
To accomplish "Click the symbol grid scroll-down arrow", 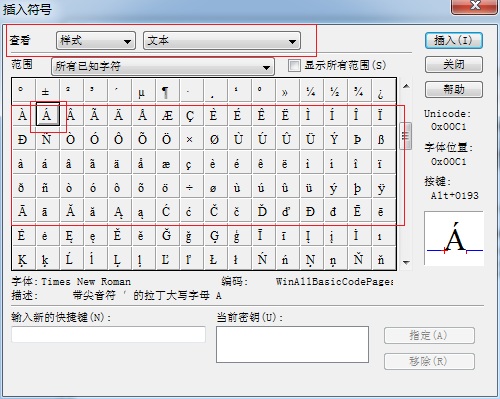I will pos(406,262).
